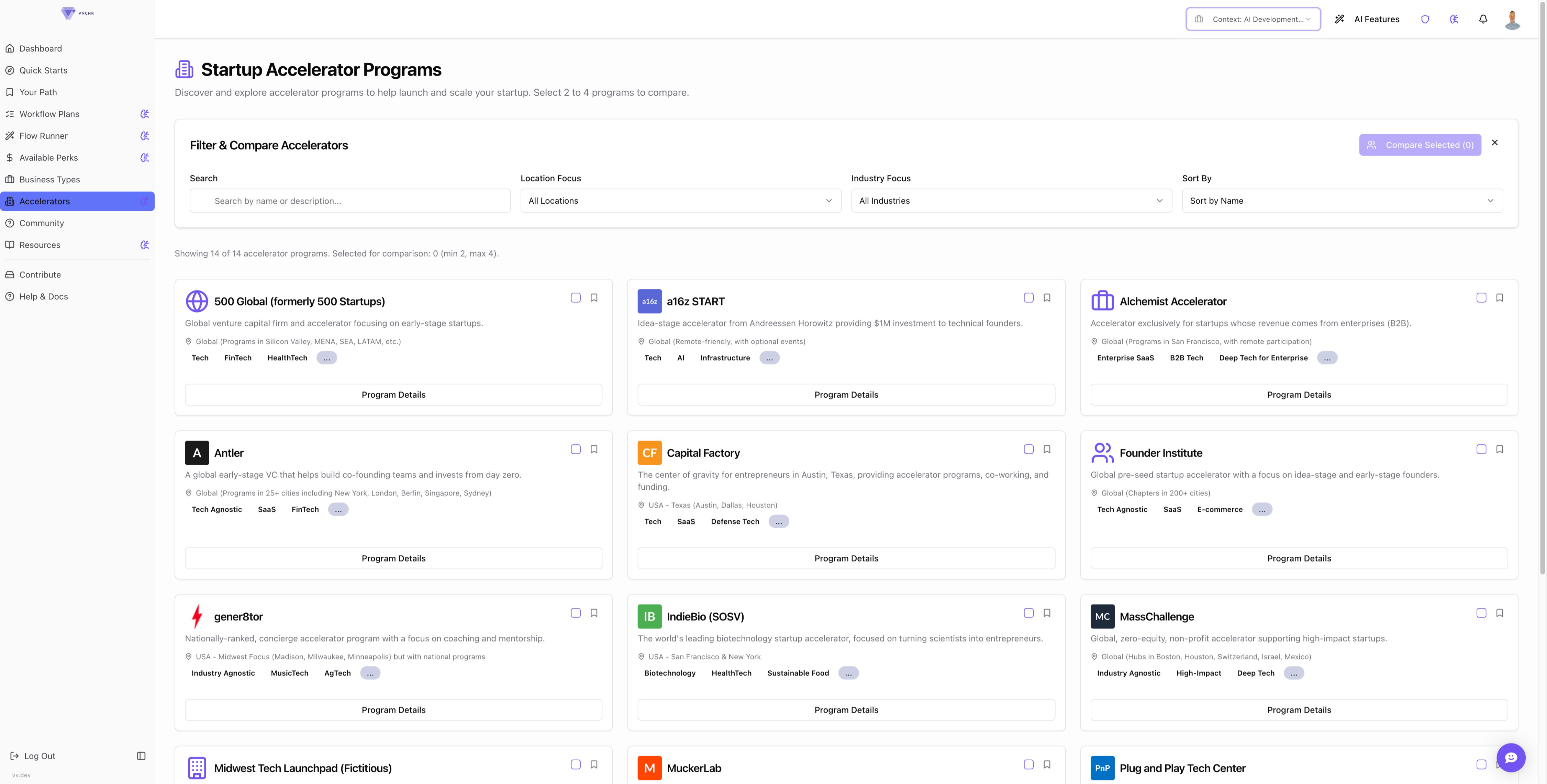Expand the Industry Focus dropdown
This screenshot has width=1547, height=784.
pos(1011,201)
